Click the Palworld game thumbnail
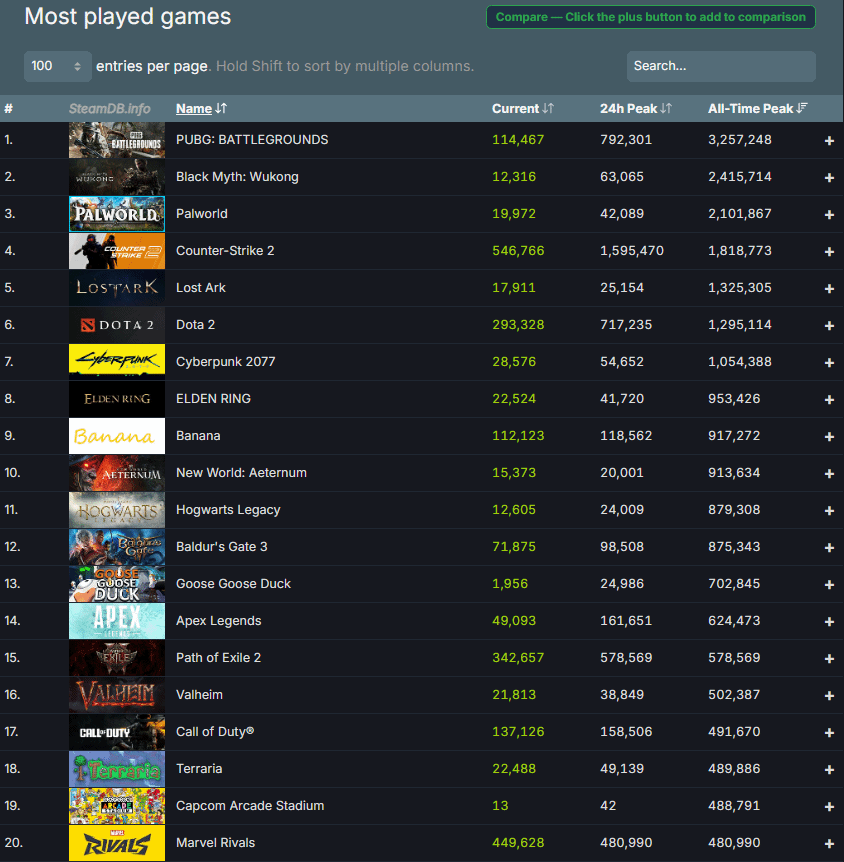The height and width of the screenshot is (862, 844). coord(117,214)
